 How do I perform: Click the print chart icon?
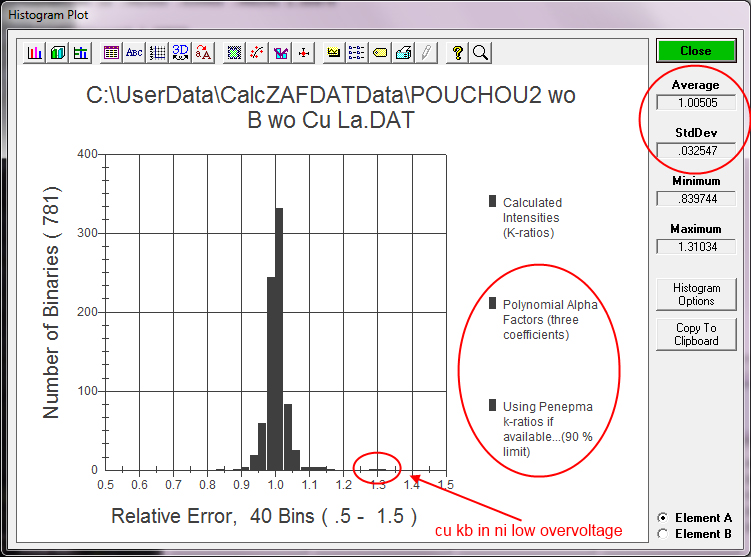404,52
